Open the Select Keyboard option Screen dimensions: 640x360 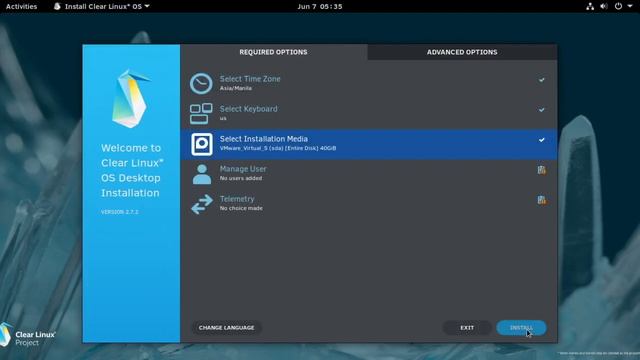click(369, 113)
